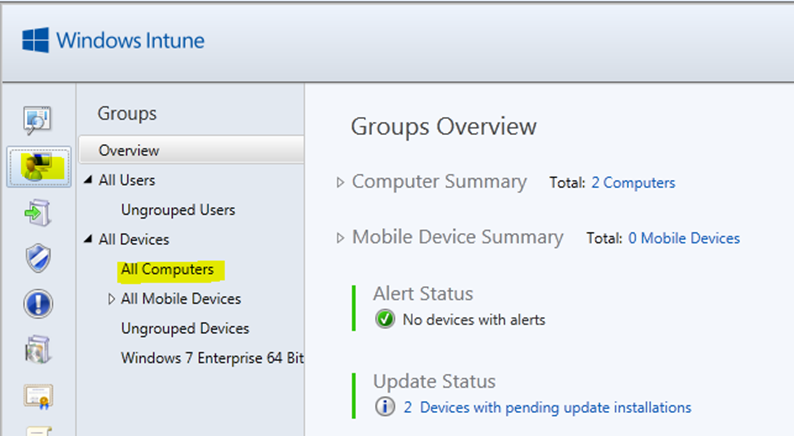The height and width of the screenshot is (436, 794).
Task: Open the Software workspace icon
Action: point(38,349)
